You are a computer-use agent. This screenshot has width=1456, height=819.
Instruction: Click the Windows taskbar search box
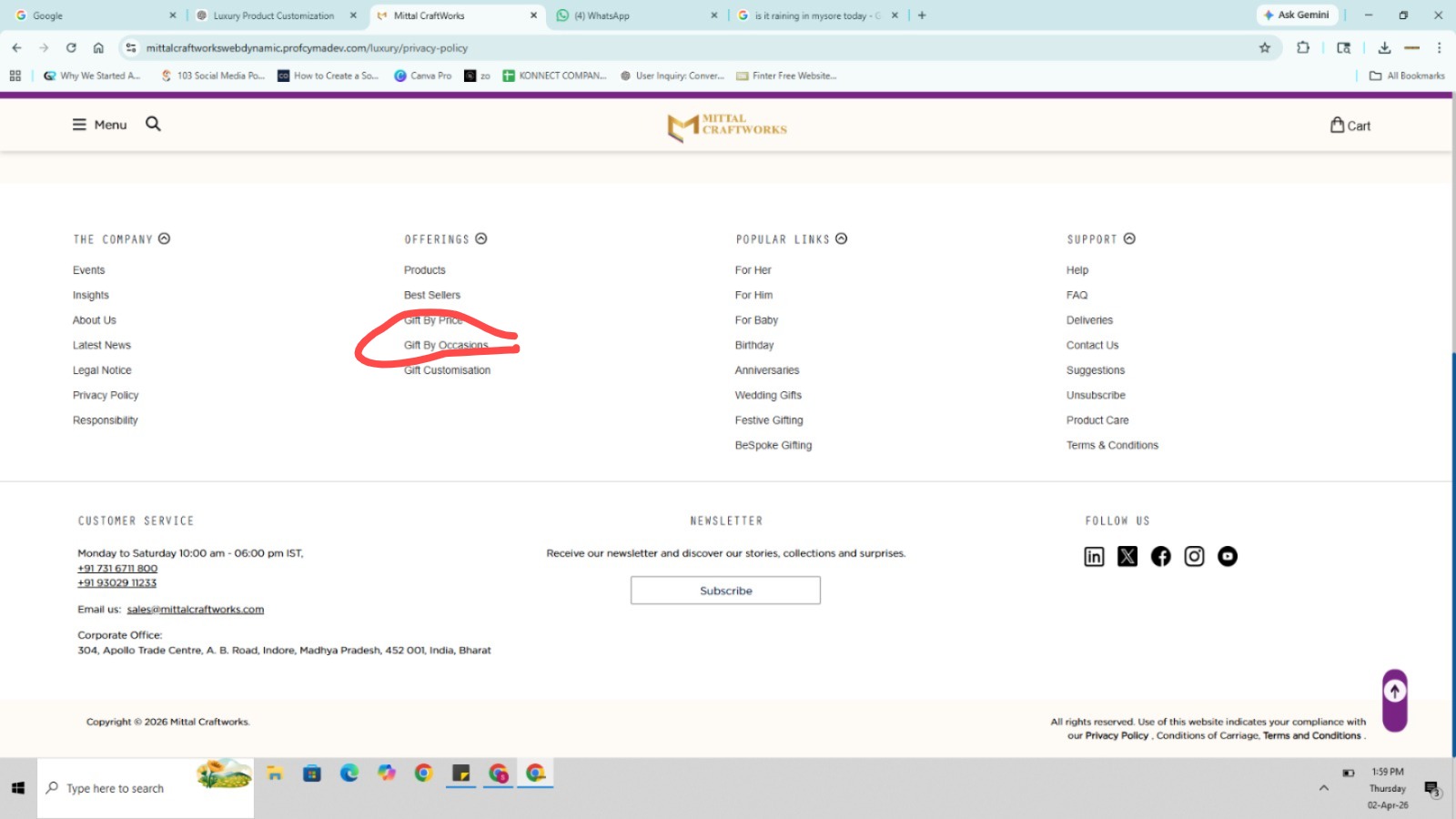coord(127,788)
